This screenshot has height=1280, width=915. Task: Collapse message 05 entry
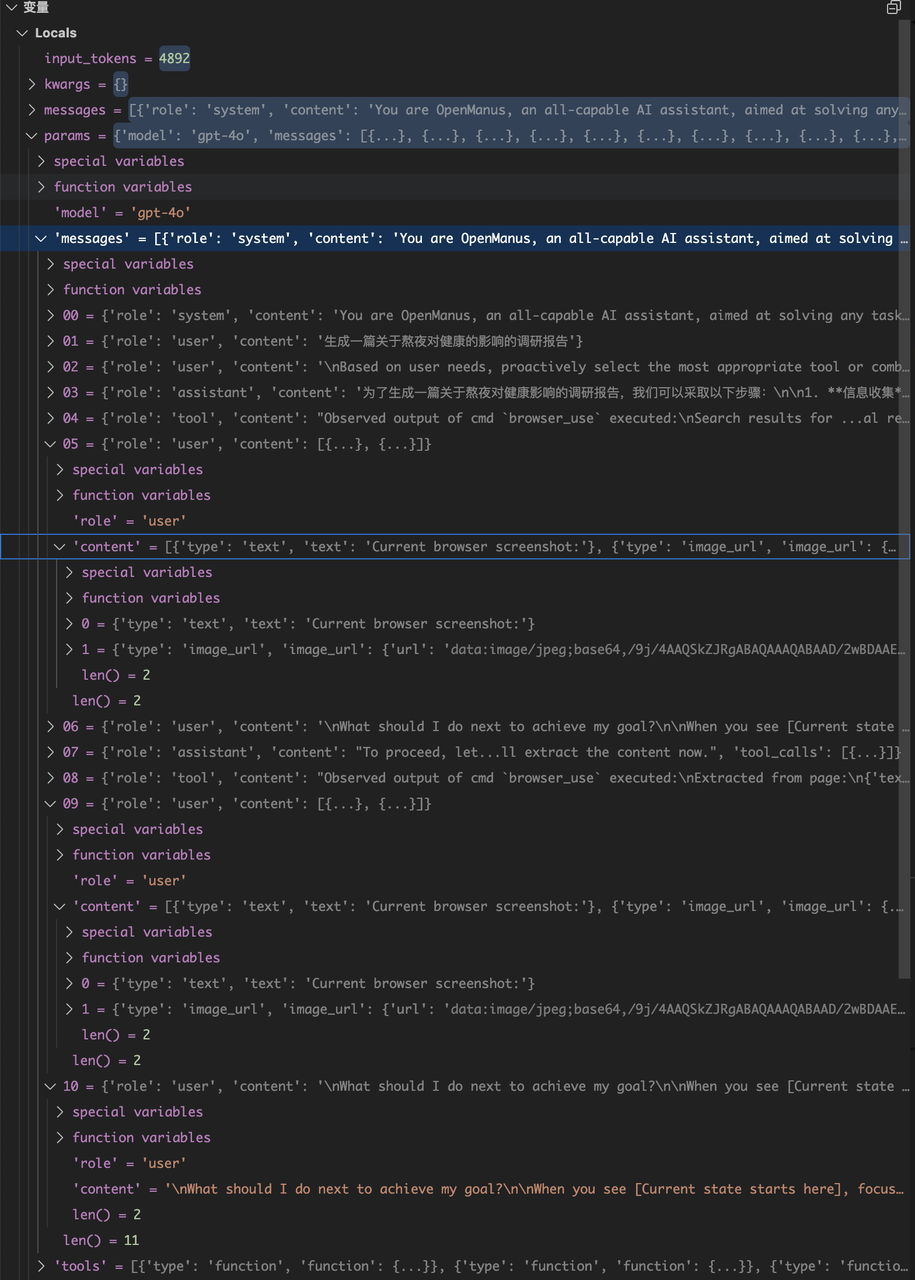tap(51, 444)
